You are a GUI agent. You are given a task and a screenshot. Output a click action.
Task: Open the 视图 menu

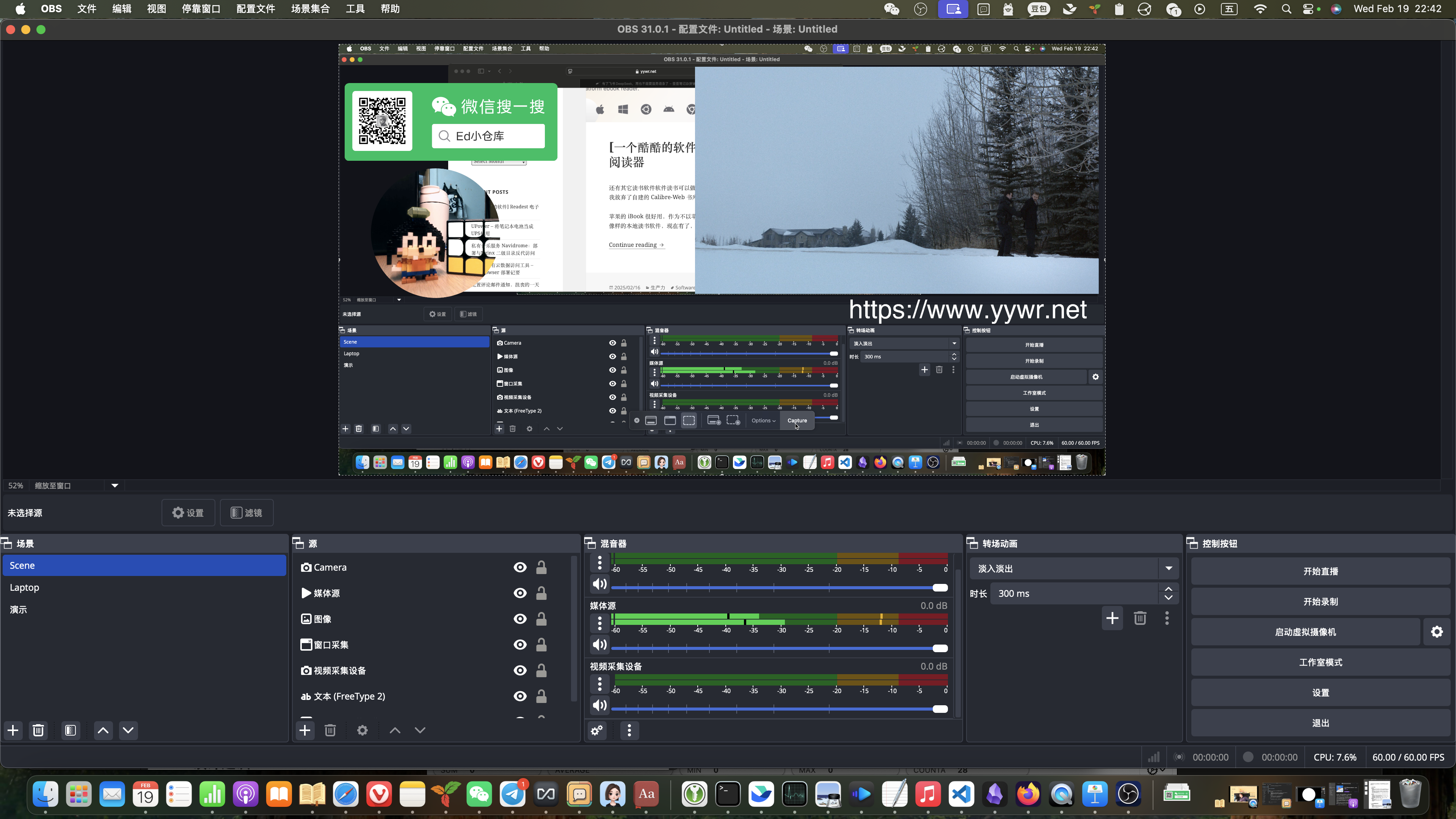click(x=156, y=9)
